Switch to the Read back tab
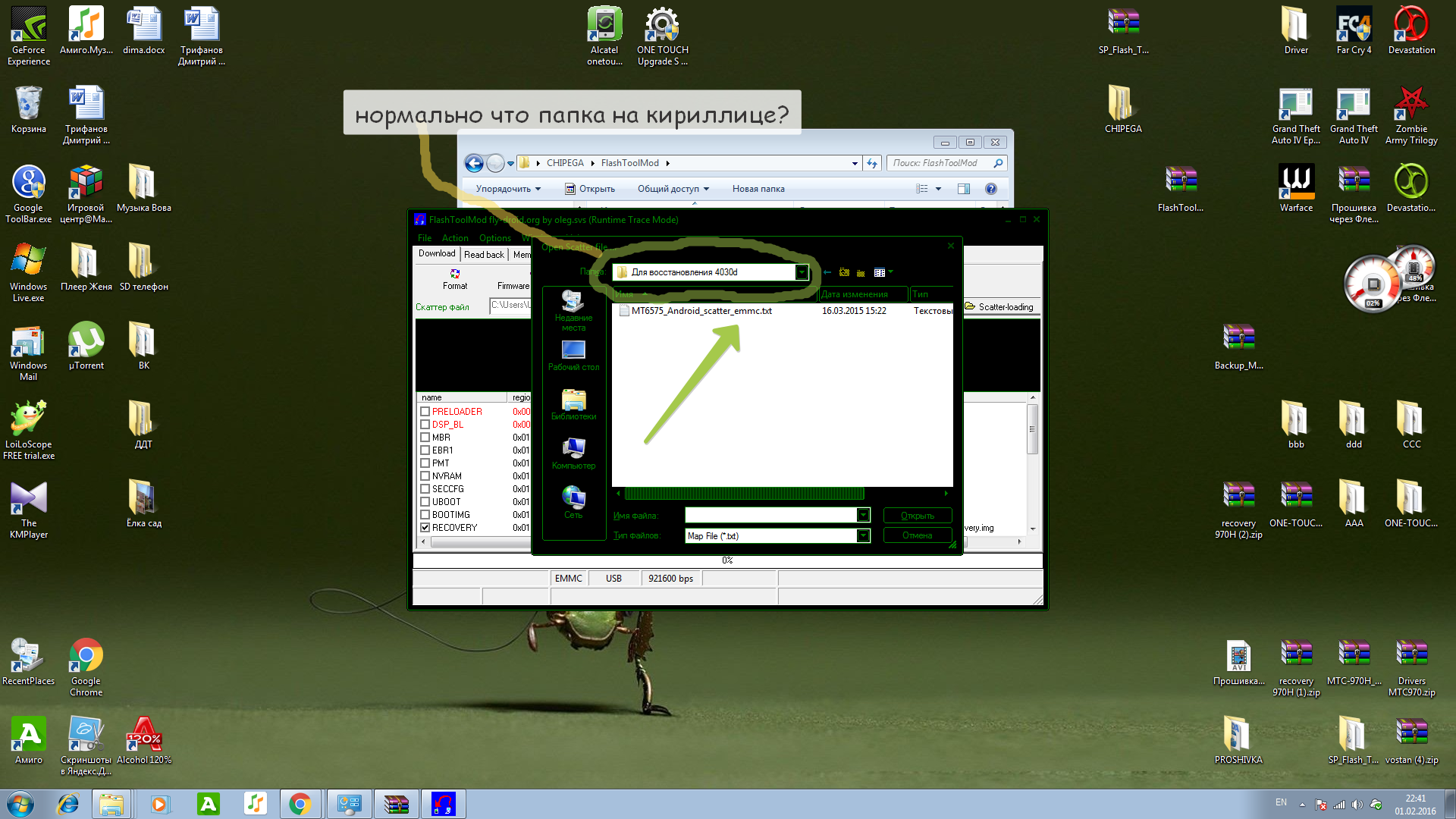This screenshot has width=1456, height=819. point(484,255)
